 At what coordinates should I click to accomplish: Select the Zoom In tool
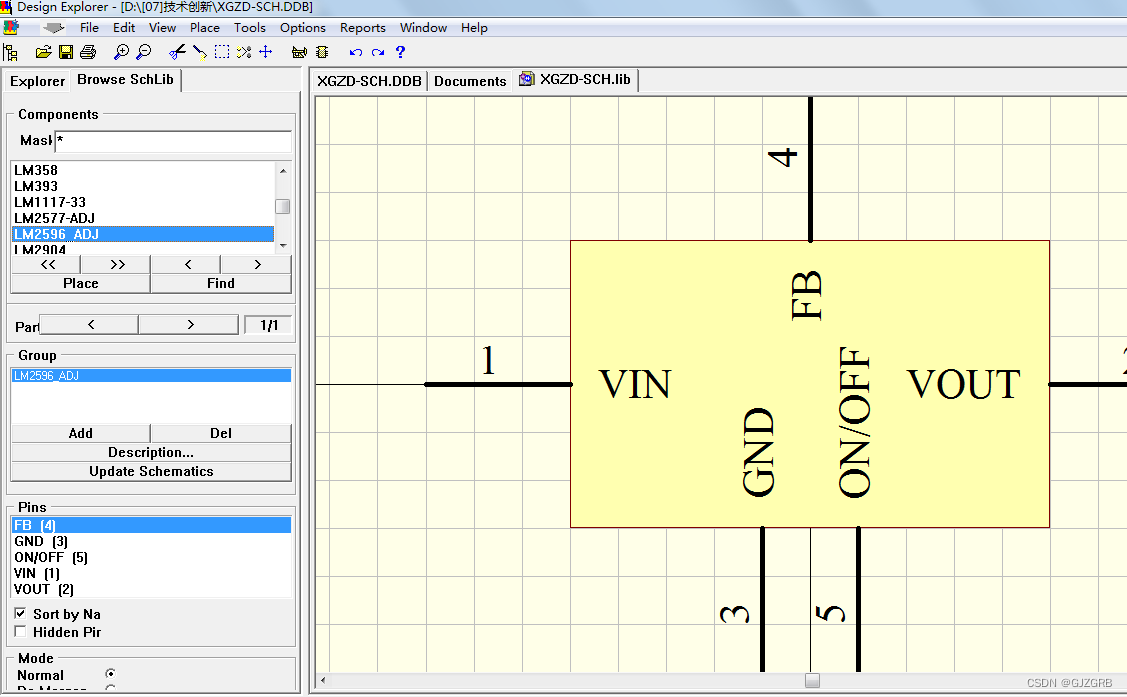pos(120,52)
